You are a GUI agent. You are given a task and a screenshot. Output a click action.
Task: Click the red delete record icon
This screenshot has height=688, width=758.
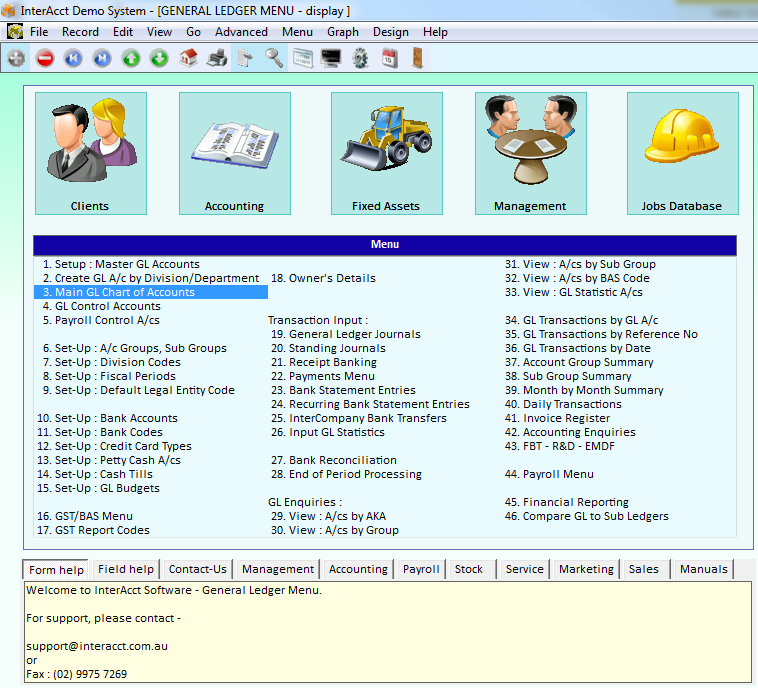(x=45, y=59)
